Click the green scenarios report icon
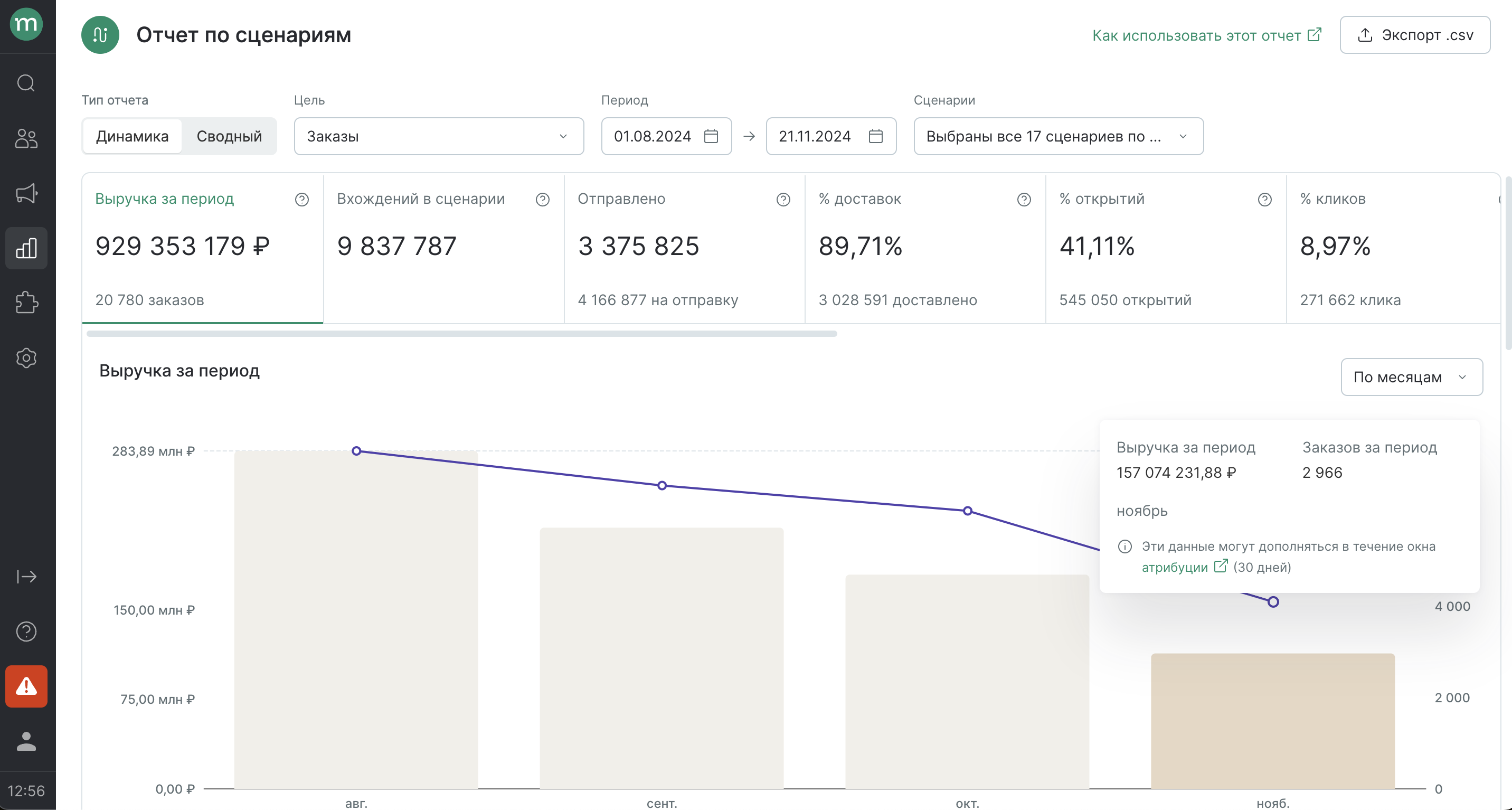Screen dimensions: 1512x810 tap(100, 35)
